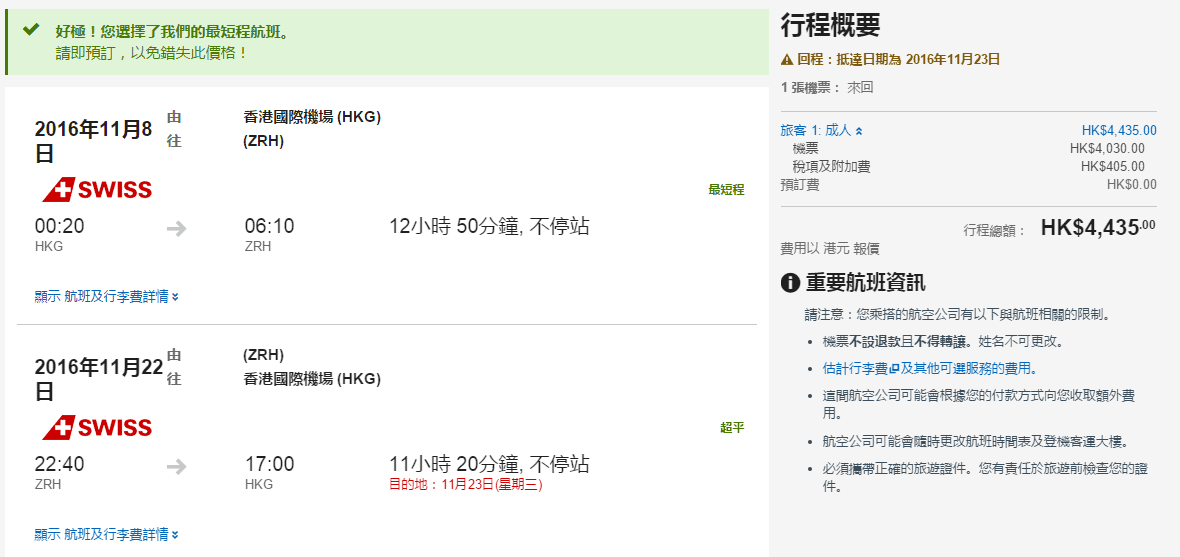Click the 12小時 50分鐘, 不停站 duration text

489,227
